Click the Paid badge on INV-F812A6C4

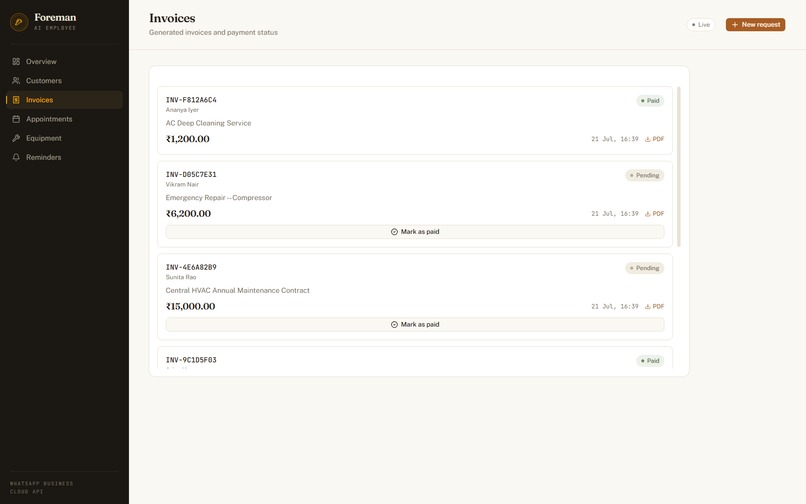(650, 101)
